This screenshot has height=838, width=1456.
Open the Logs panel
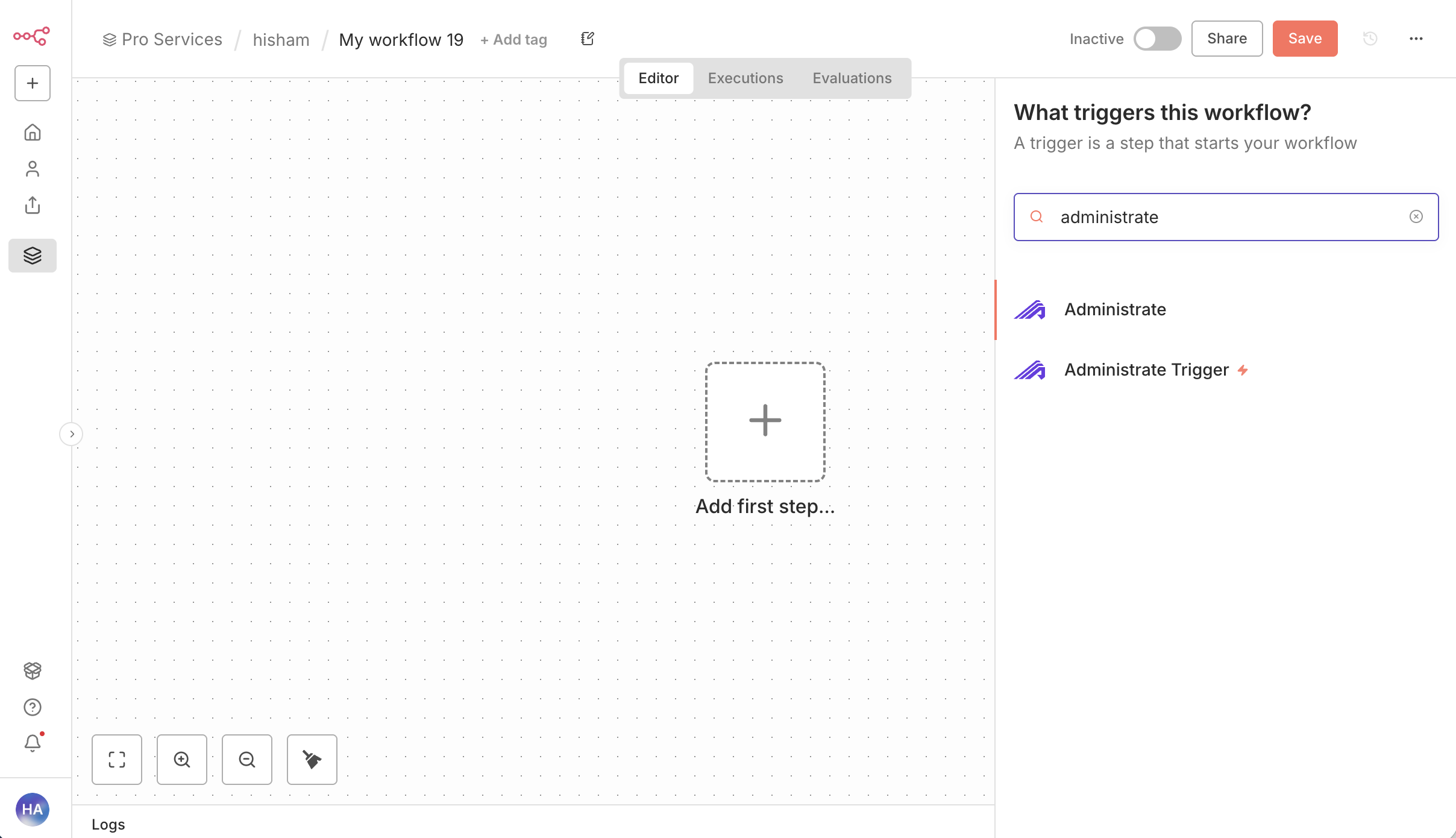pos(108,824)
